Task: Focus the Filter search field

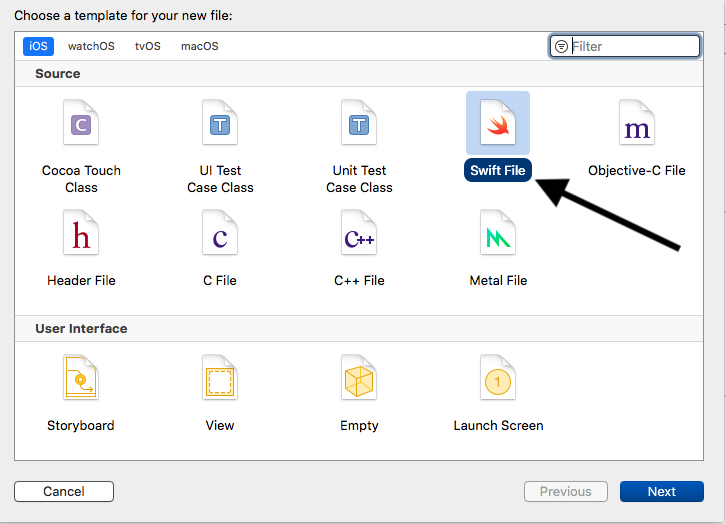Action: click(625, 46)
